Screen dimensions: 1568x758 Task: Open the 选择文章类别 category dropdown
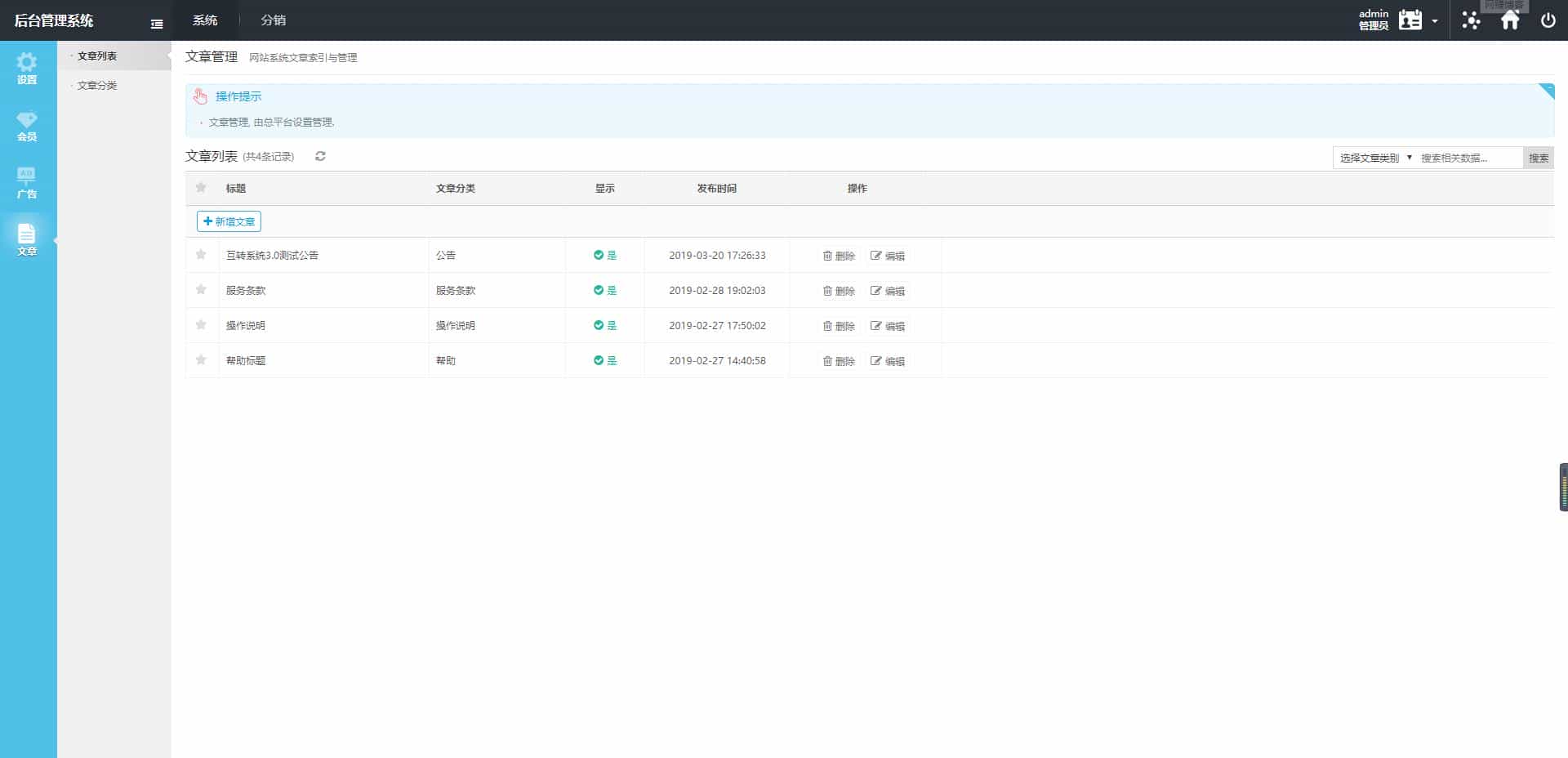click(x=1375, y=158)
